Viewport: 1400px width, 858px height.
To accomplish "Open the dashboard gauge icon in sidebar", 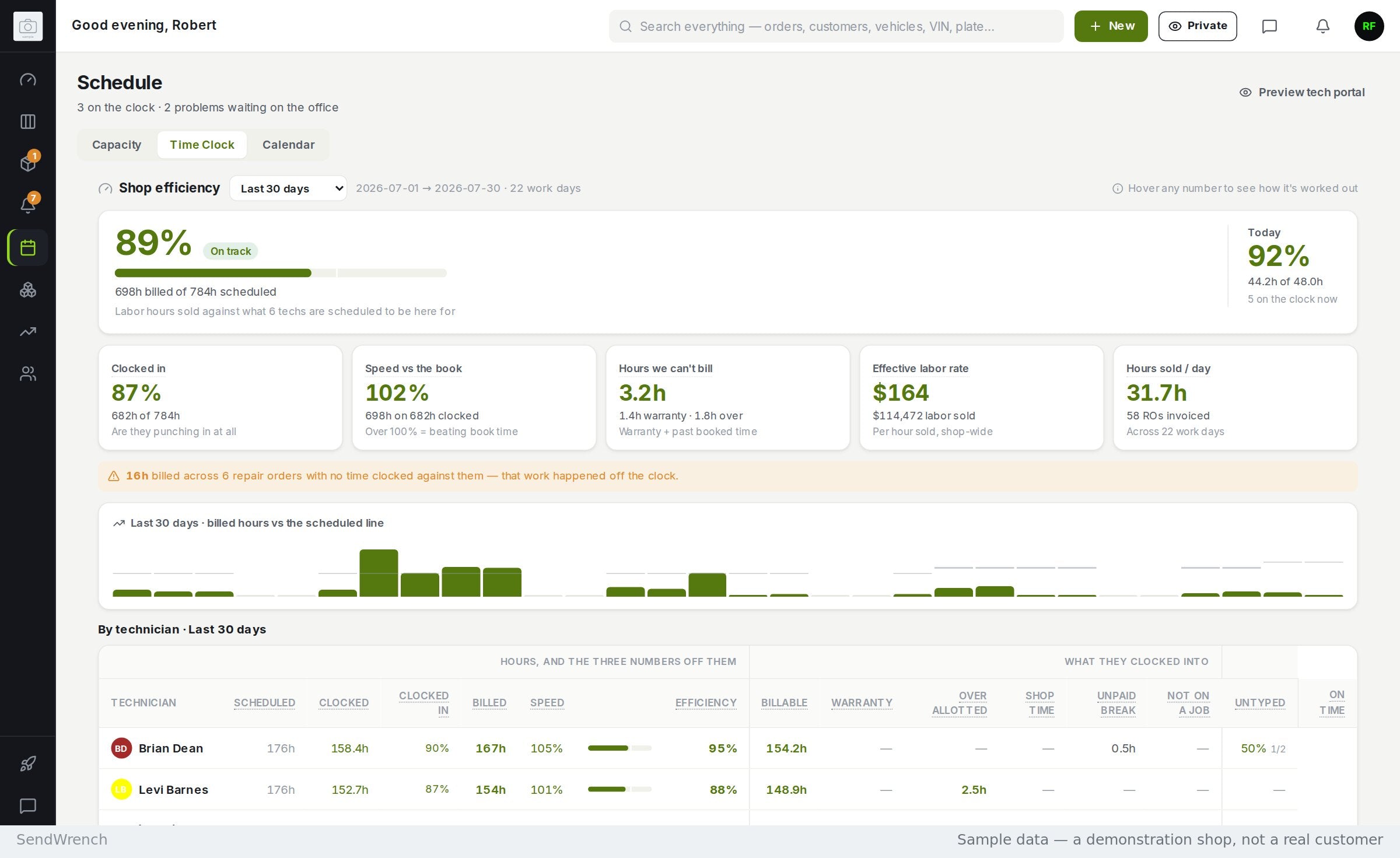I will [28, 79].
